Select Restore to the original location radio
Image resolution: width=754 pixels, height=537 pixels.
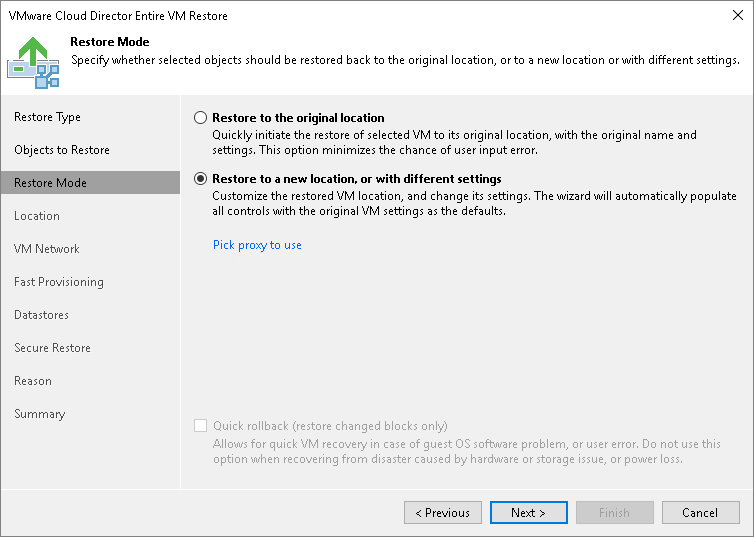pyautogui.click(x=200, y=118)
